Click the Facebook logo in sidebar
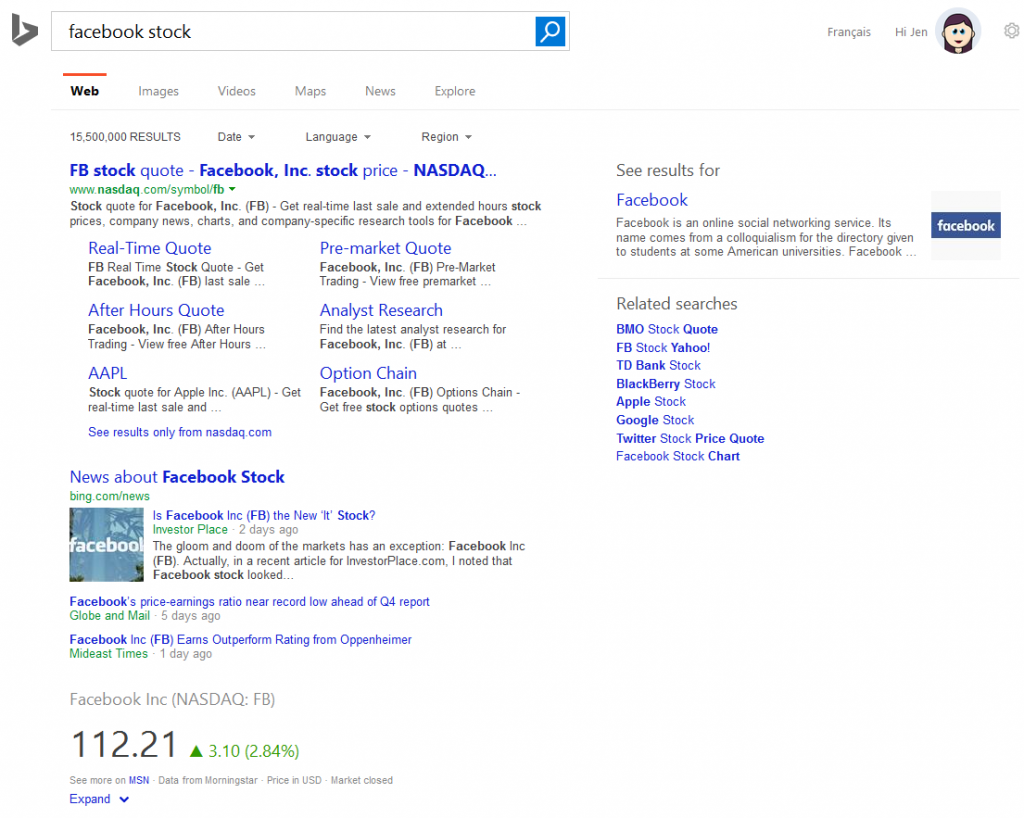The height and width of the screenshot is (818, 1024). 964,225
